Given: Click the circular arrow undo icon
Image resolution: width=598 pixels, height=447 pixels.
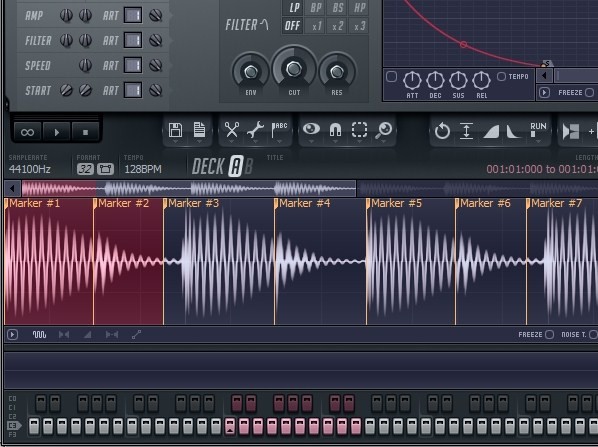Looking at the screenshot, I should coord(442,131).
